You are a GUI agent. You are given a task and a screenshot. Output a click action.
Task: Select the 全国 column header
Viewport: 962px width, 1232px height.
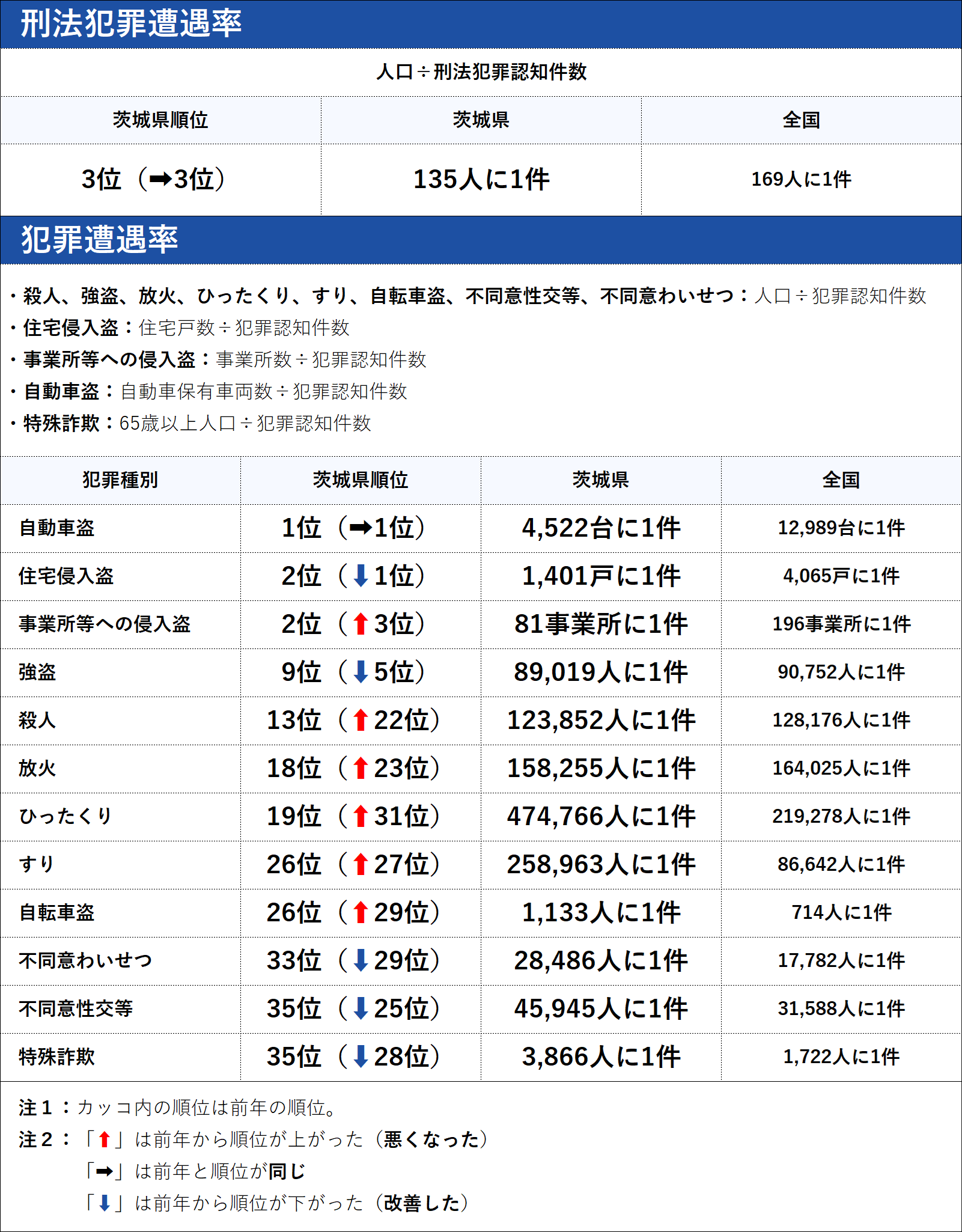841,479
